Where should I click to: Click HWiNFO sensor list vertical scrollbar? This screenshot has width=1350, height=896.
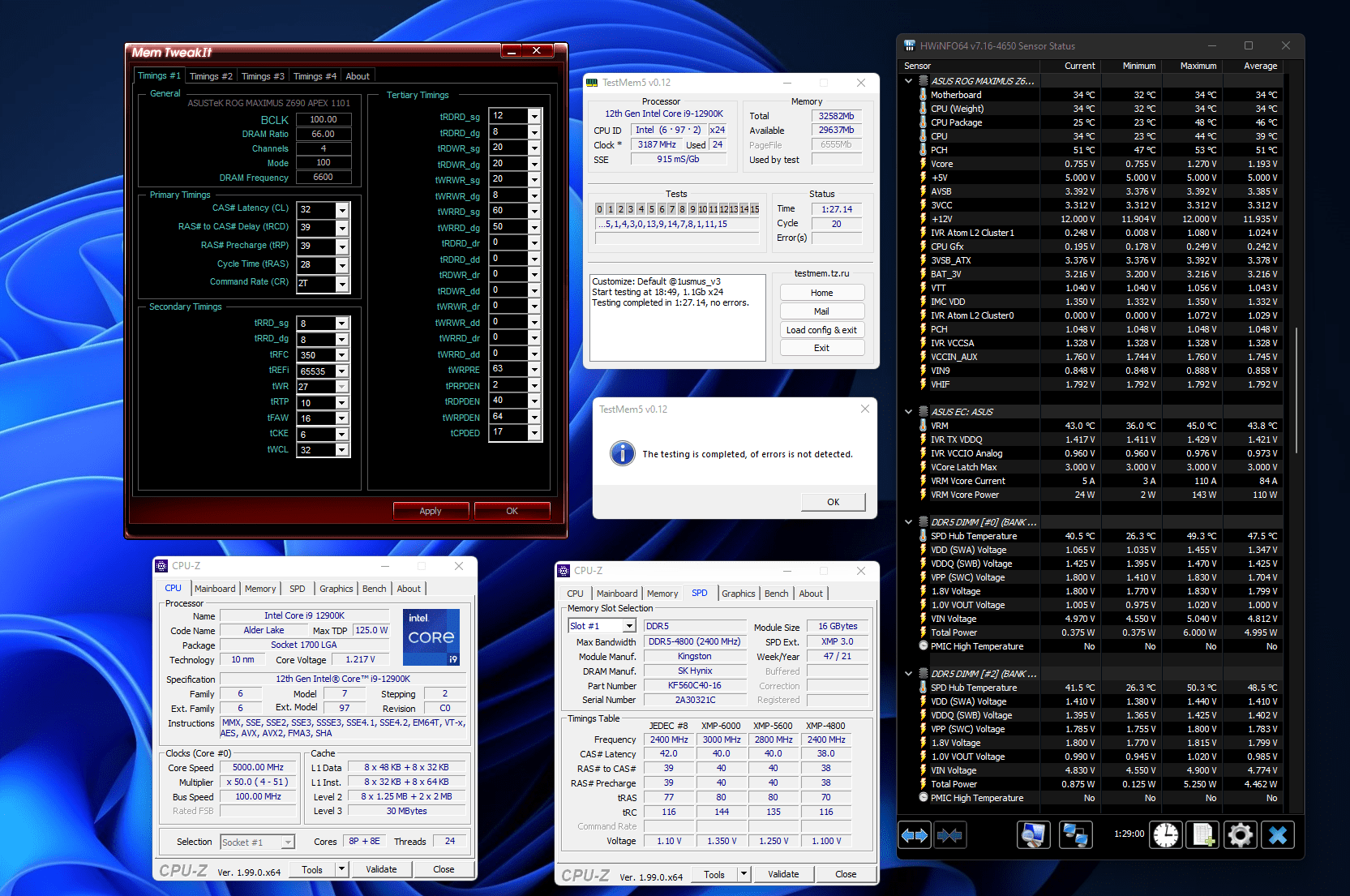click(1296, 391)
